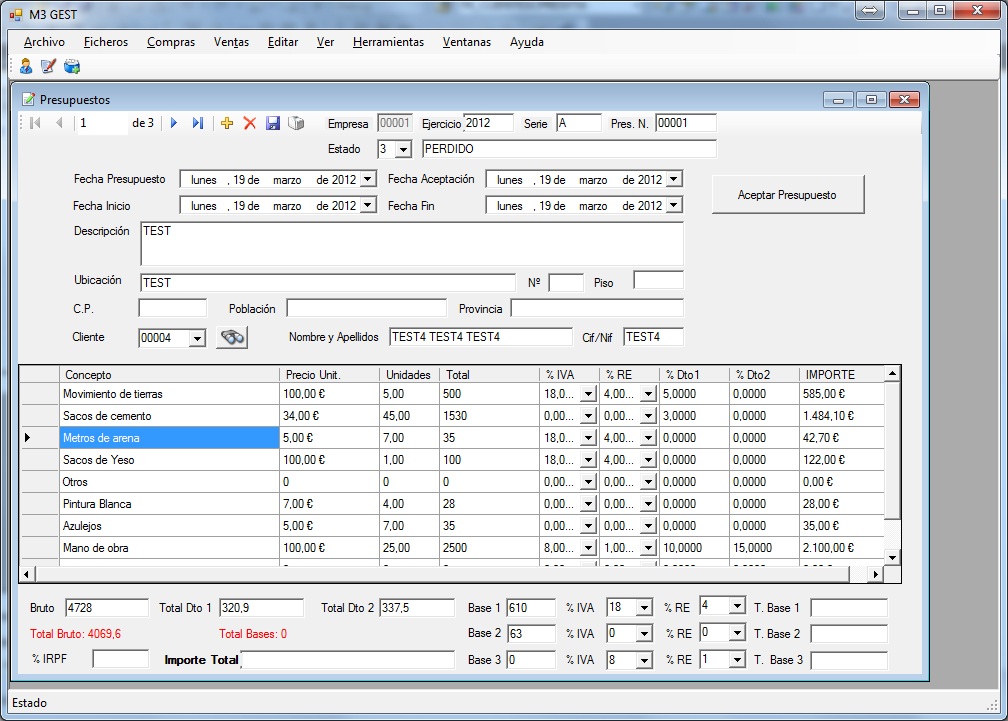Go to next budget record

coord(174,123)
